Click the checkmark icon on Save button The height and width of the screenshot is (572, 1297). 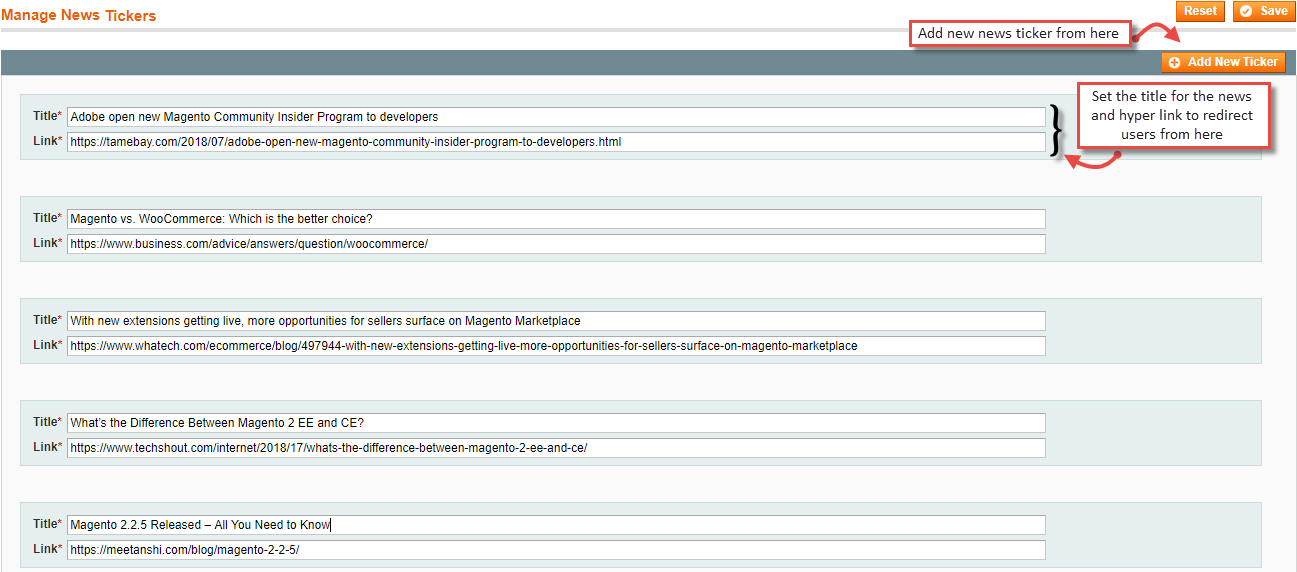(x=1245, y=11)
